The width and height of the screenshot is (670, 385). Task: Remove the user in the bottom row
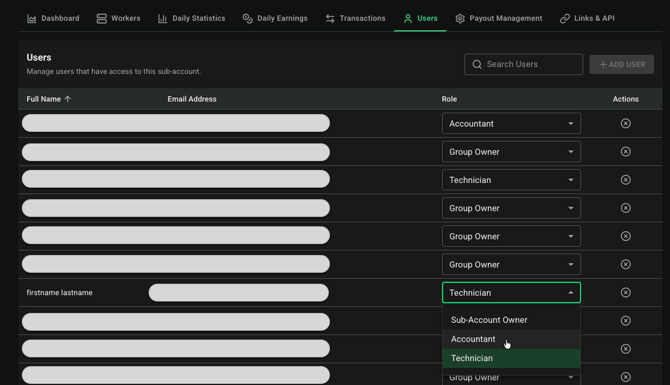pos(626,377)
